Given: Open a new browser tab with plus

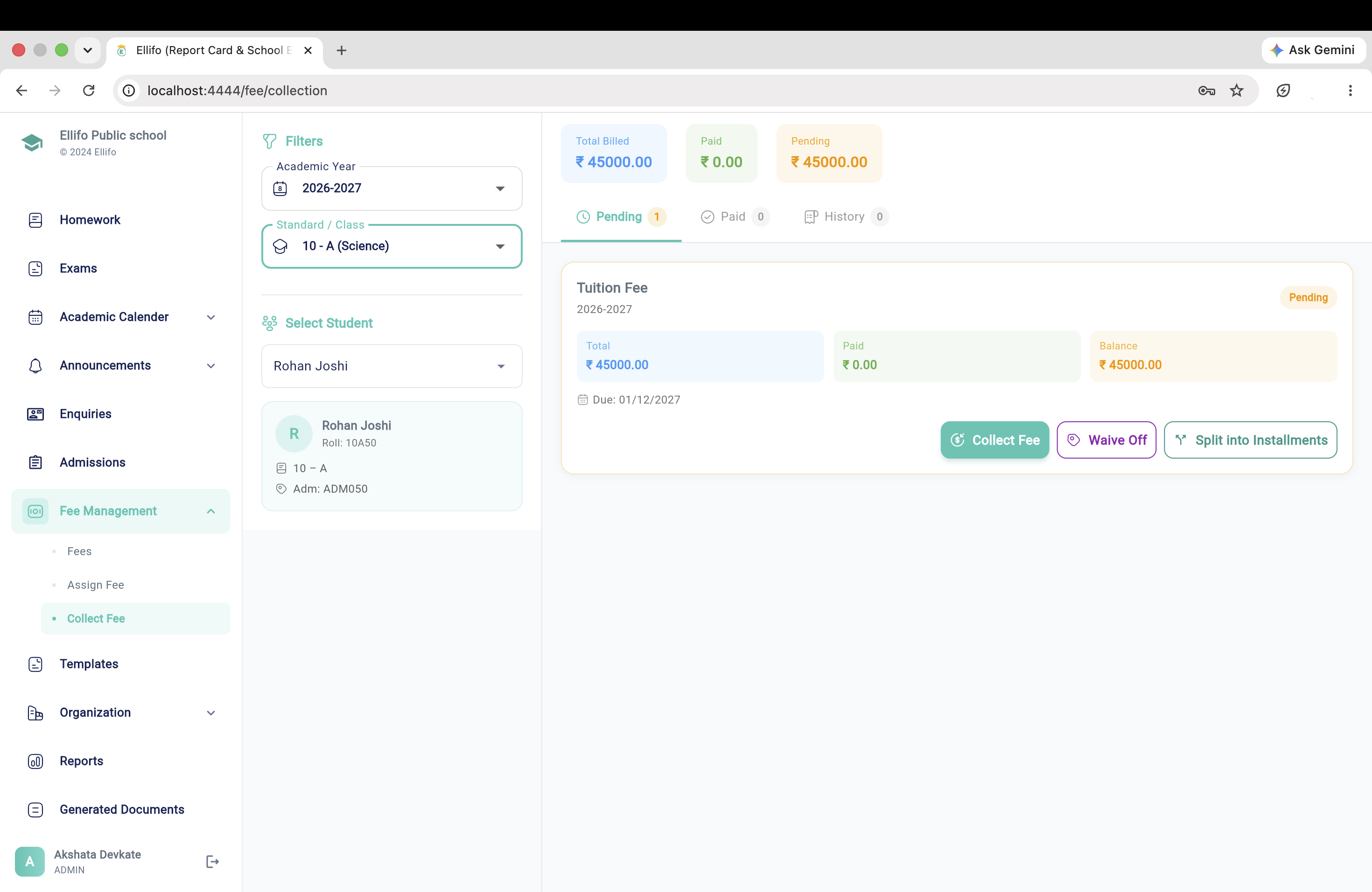Looking at the screenshot, I should 341,50.
